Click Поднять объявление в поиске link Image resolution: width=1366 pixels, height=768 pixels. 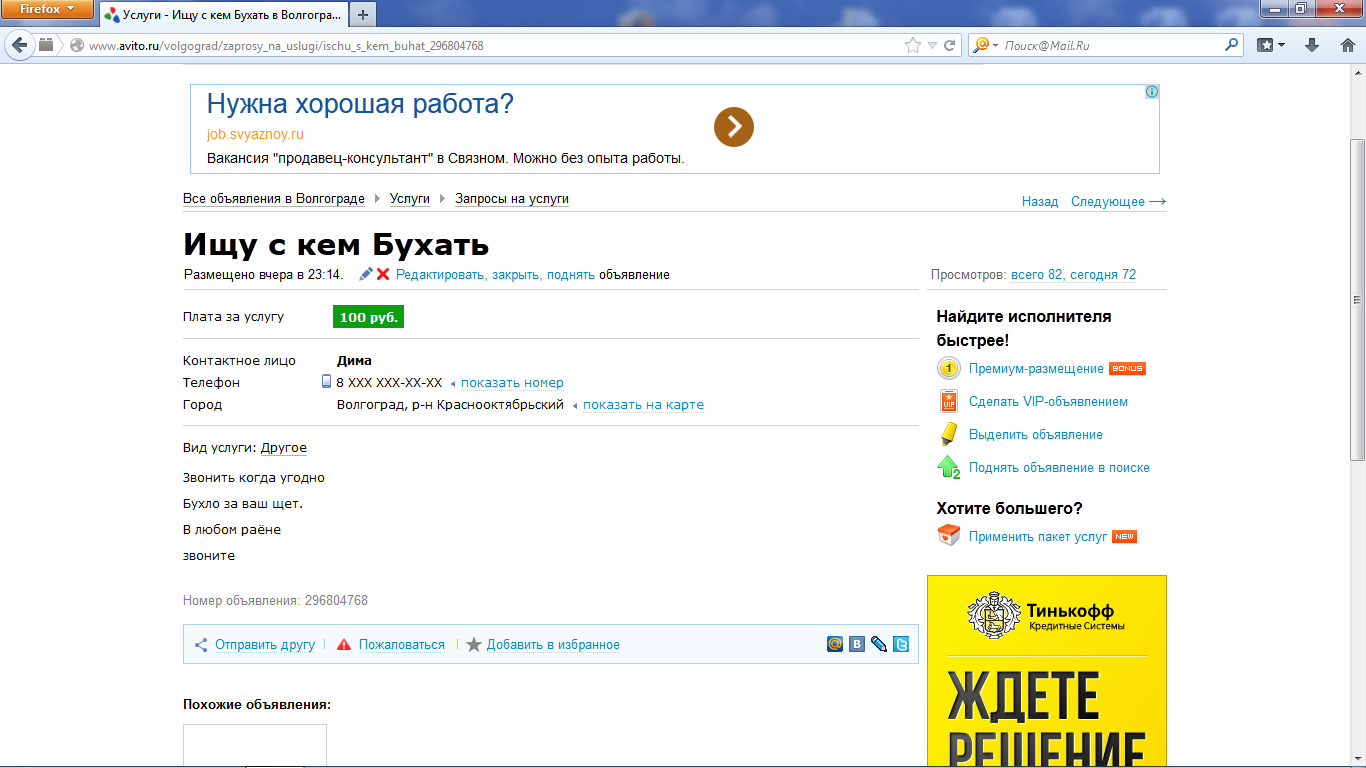point(1059,468)
